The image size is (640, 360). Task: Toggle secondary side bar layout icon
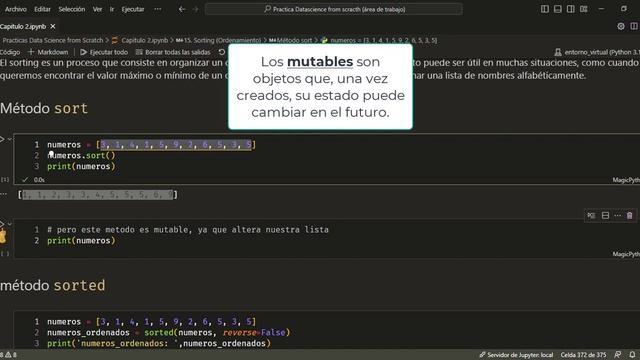(571, 9)
